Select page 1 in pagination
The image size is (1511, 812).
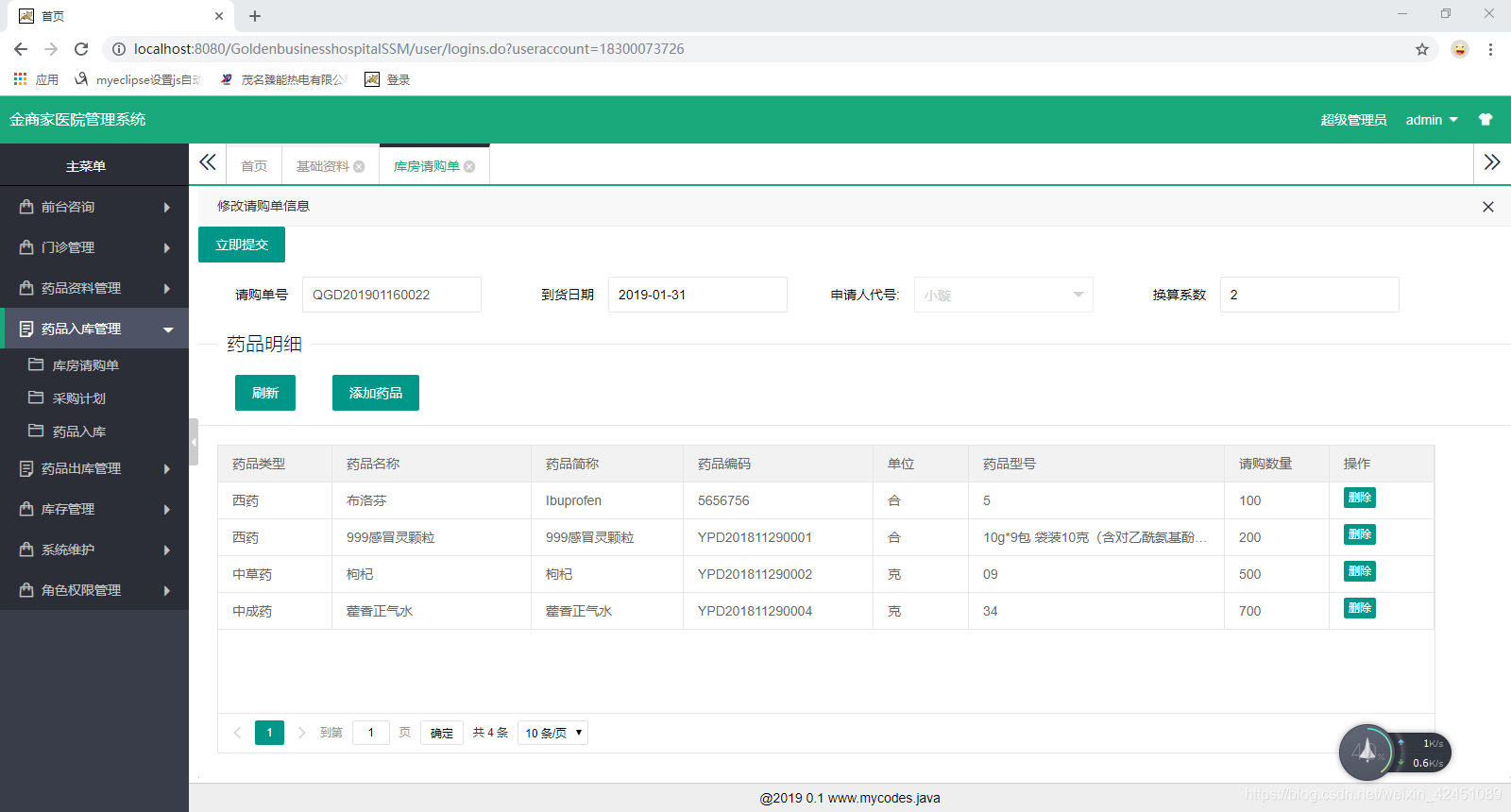coord(269,733)
